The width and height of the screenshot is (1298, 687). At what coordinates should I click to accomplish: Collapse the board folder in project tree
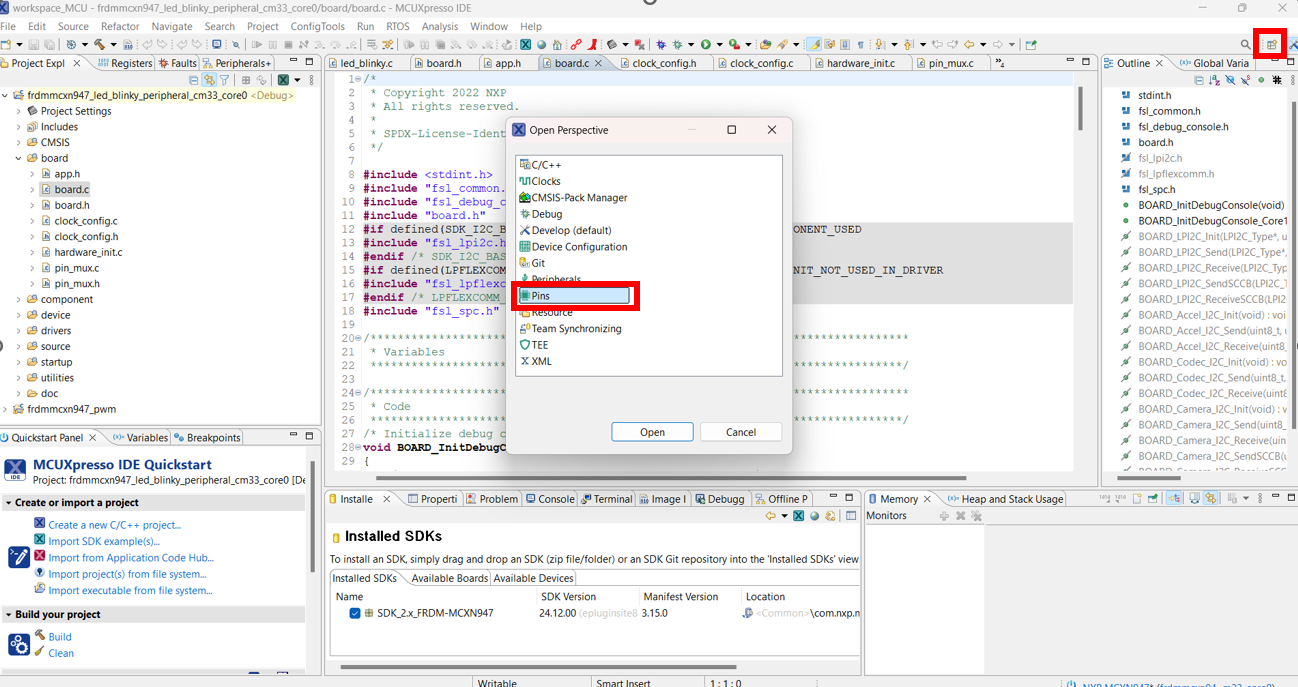tap(18, 158)
